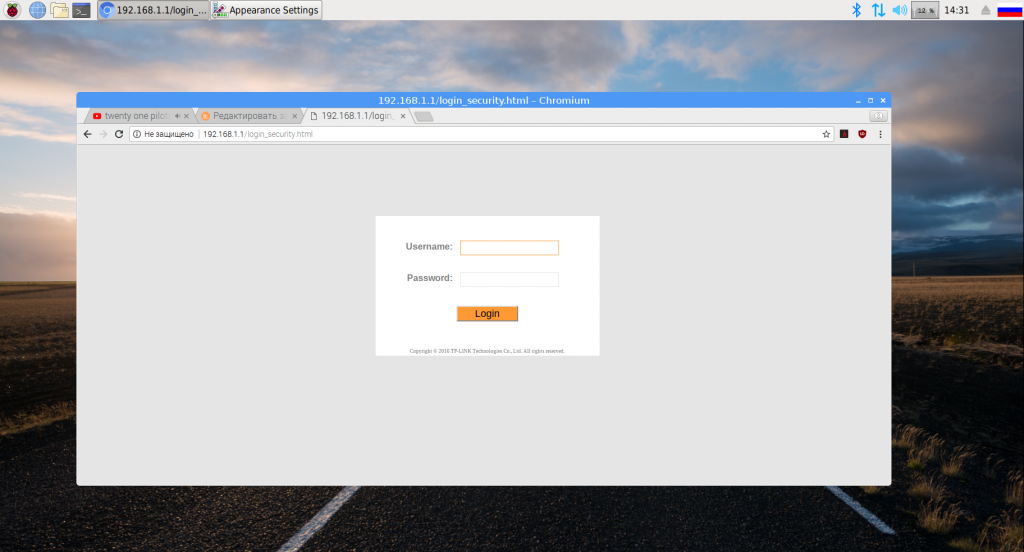Image resolution: width=1024 pixels, height=552 pixels.
Task: Open the Raspberry Pi main menu
Action: click(12, 10)
